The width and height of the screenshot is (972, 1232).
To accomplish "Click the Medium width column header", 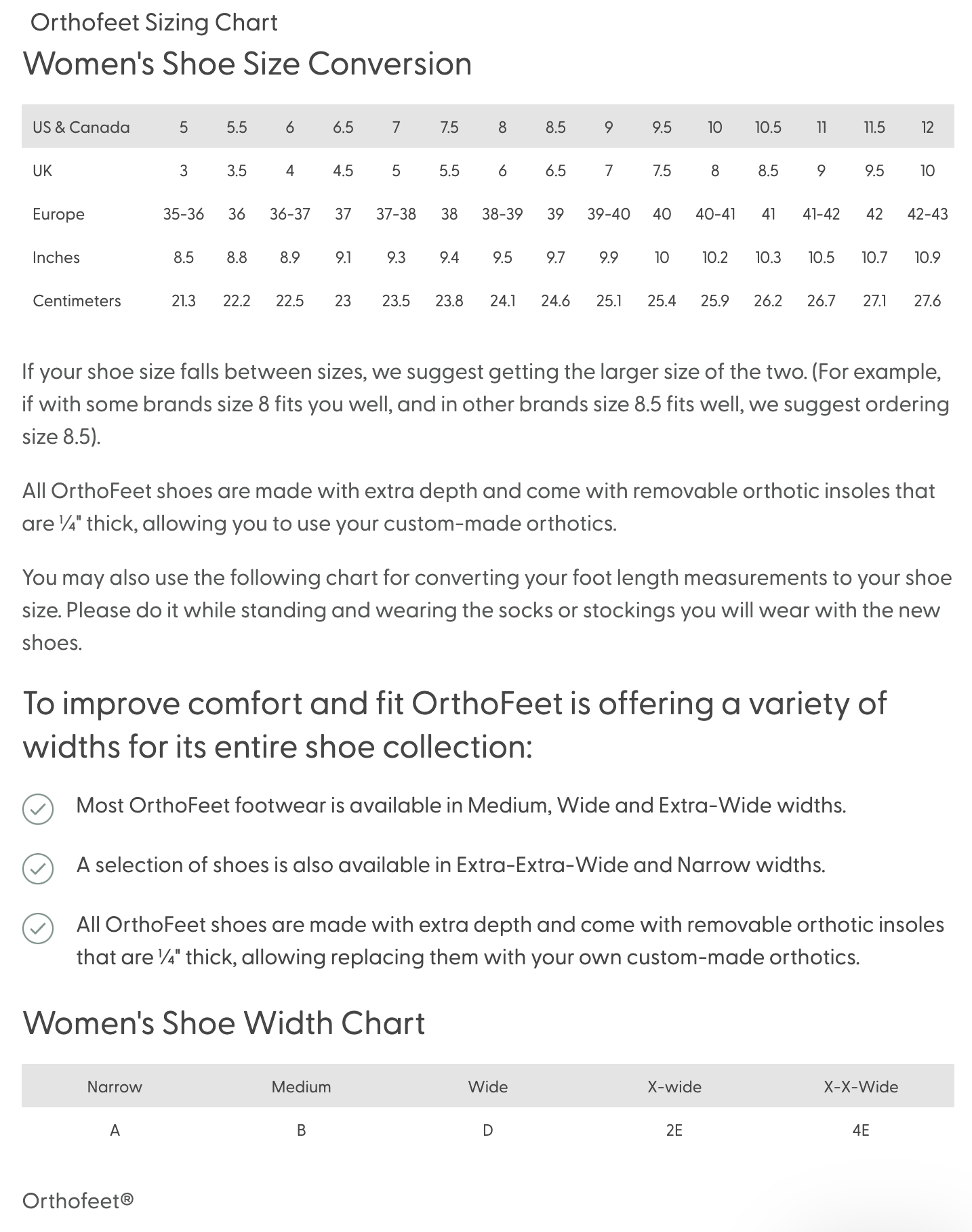I will click(301, 1087).
